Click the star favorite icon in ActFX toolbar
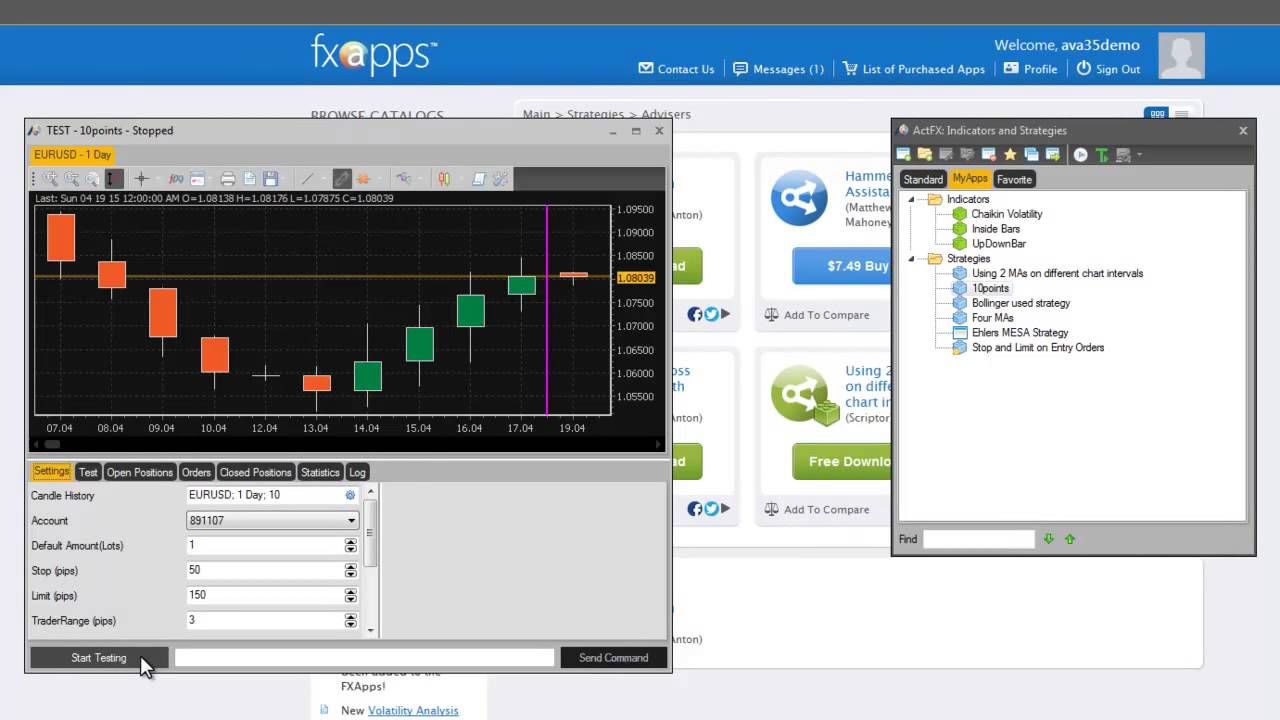Screen dimensions: 1280x720 pos(1010,154)
